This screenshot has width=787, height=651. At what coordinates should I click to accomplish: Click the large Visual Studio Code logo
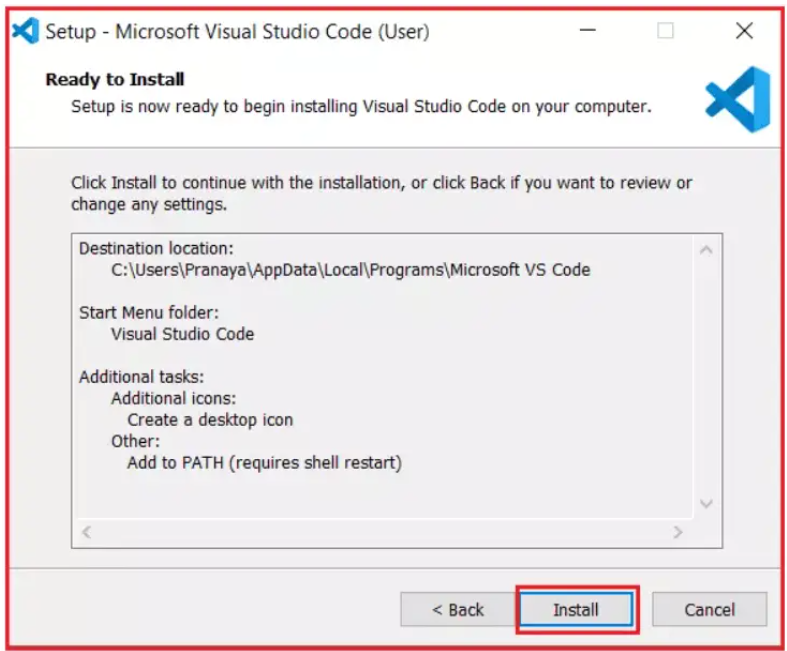[x=737, y=99]
